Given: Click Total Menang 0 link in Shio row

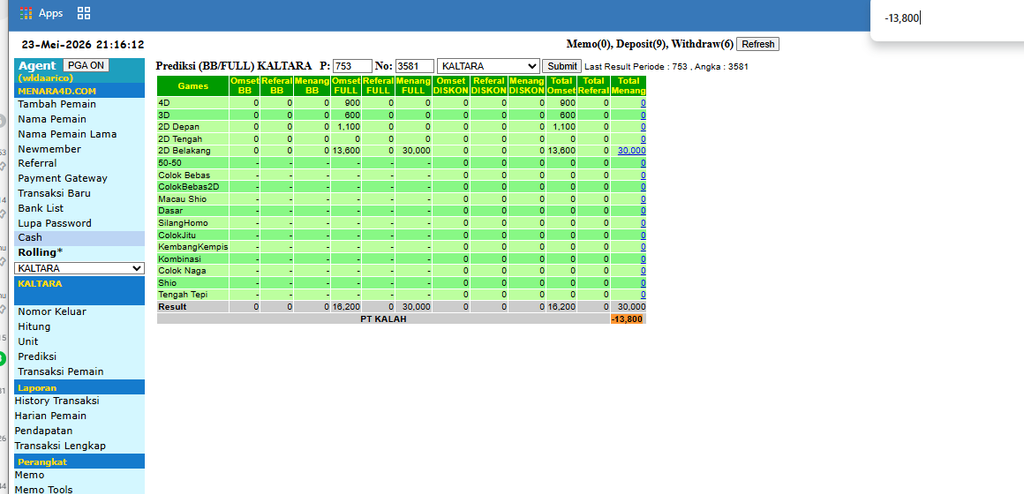Looking at the screenshot, I should tap(643, 283).
